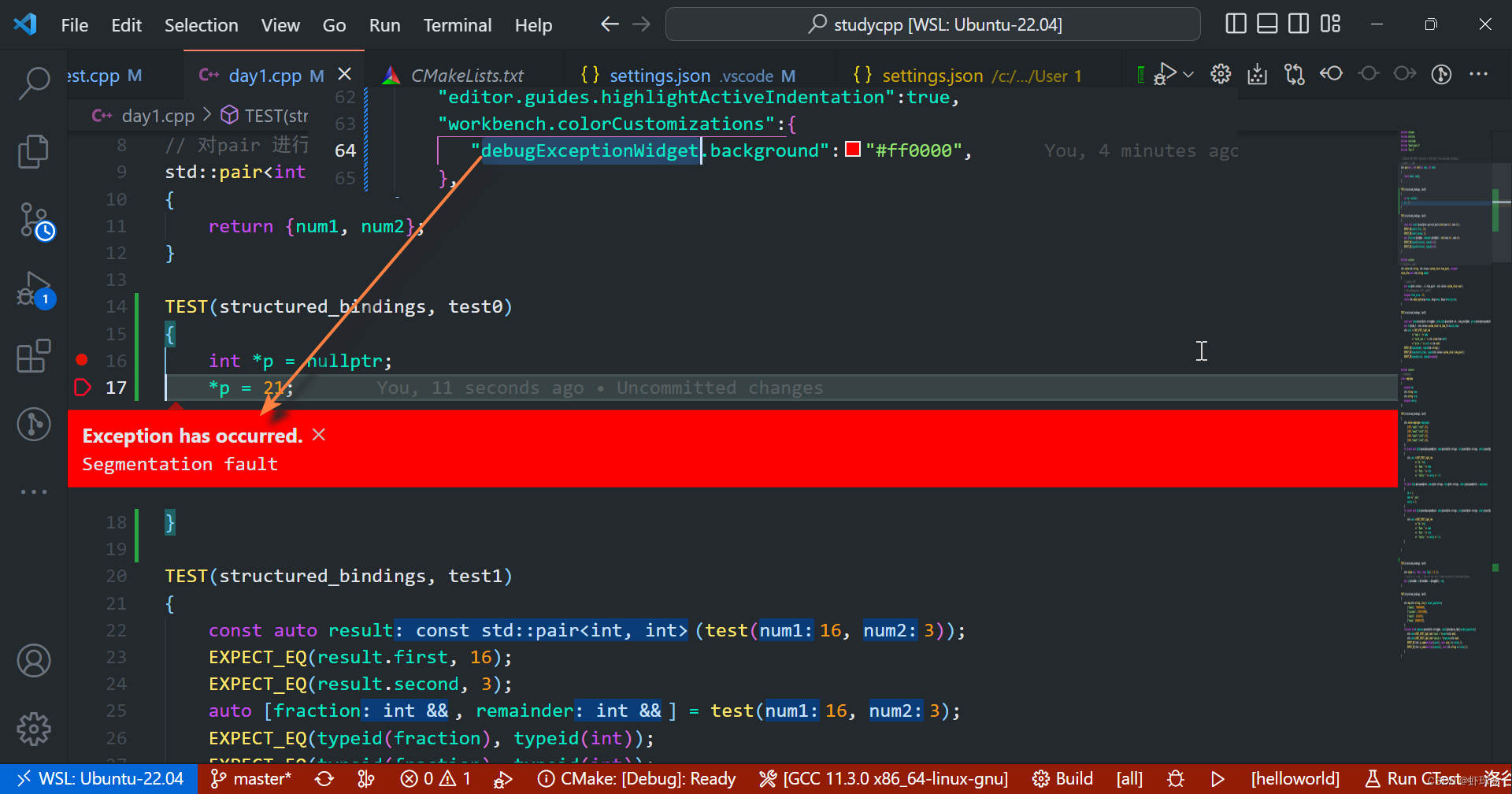
Task: Click the next commit circle arrow icon
Action: point(1405,74)
